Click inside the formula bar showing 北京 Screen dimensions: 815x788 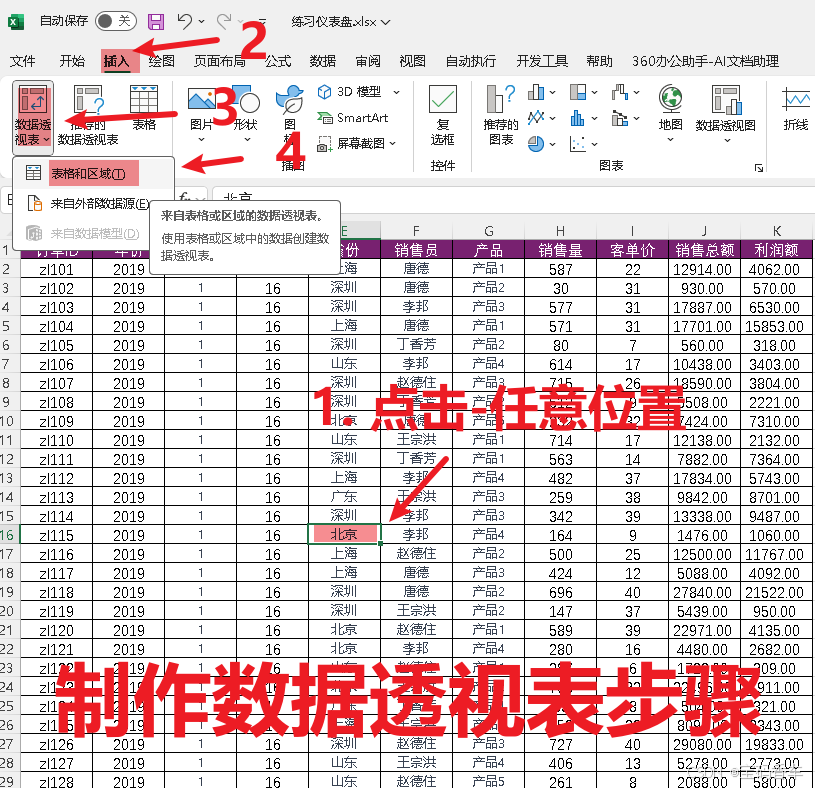pyautogui.click(x=512, y=199)
